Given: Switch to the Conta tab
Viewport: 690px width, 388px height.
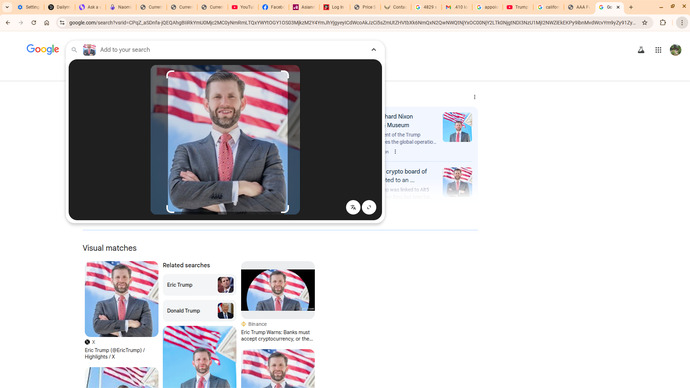Looking at the screenshot, I should (395, 7).
